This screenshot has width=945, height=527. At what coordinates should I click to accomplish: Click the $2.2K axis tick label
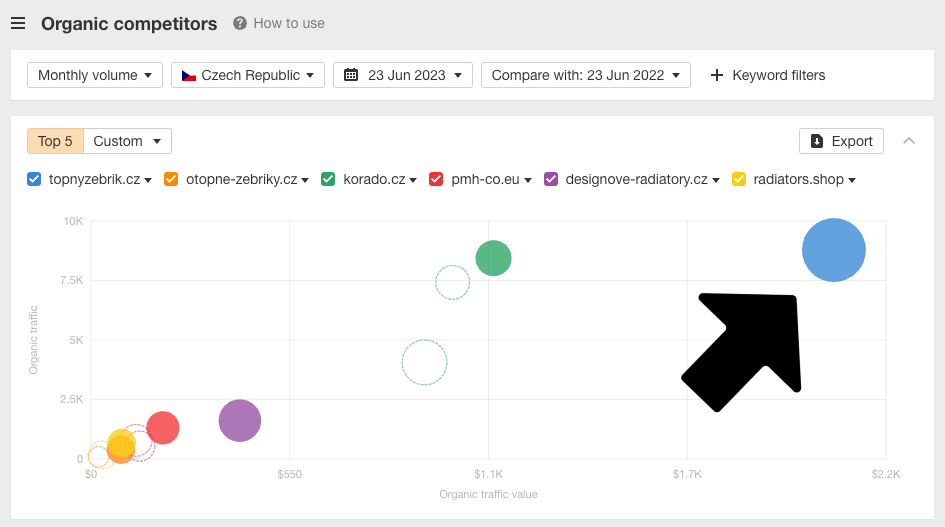[886, 475]
